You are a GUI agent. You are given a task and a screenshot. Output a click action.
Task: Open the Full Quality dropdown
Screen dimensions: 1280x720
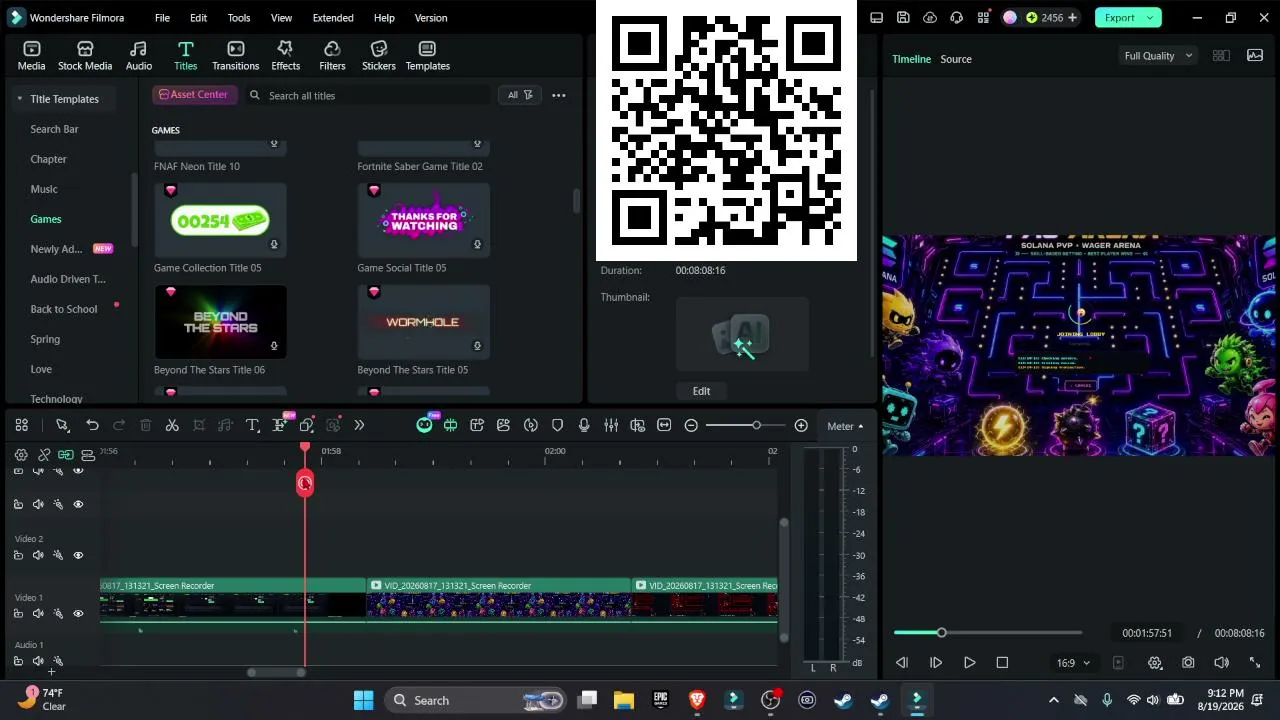point(1158,56)
